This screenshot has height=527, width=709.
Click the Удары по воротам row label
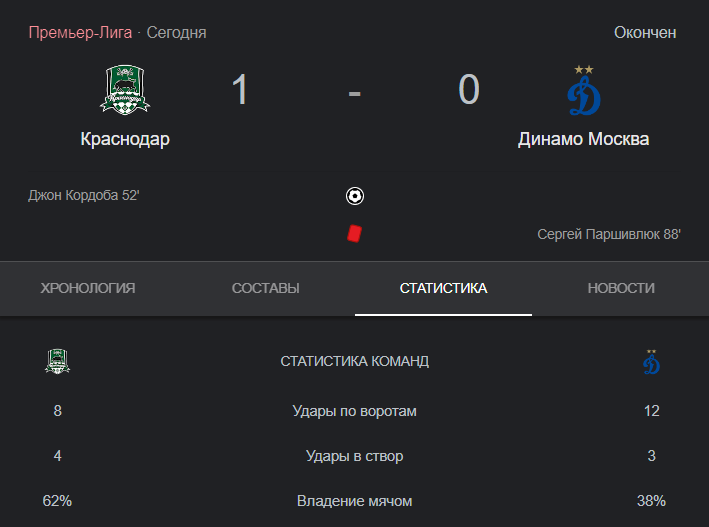[354, 411]
